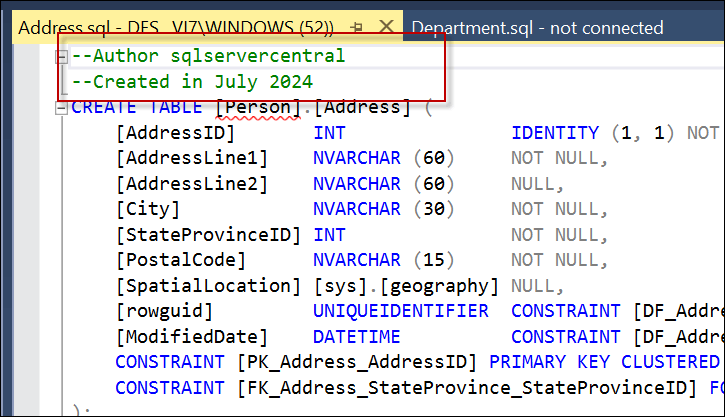Click PRIMARY KEY CLUSTERED keywords

click(605, 362)
